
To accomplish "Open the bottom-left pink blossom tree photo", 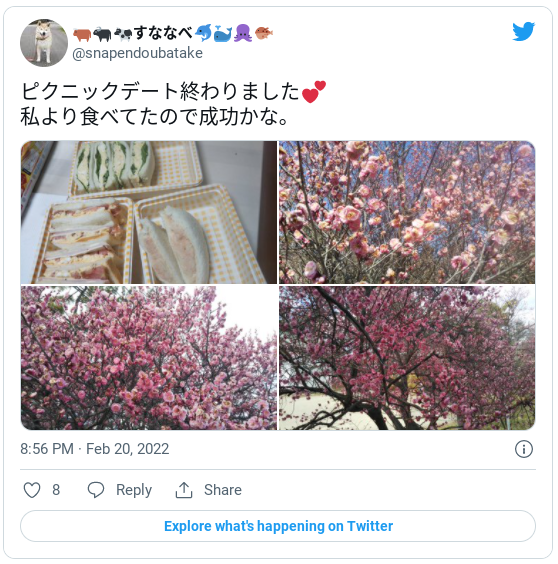I will click(149, 358).
